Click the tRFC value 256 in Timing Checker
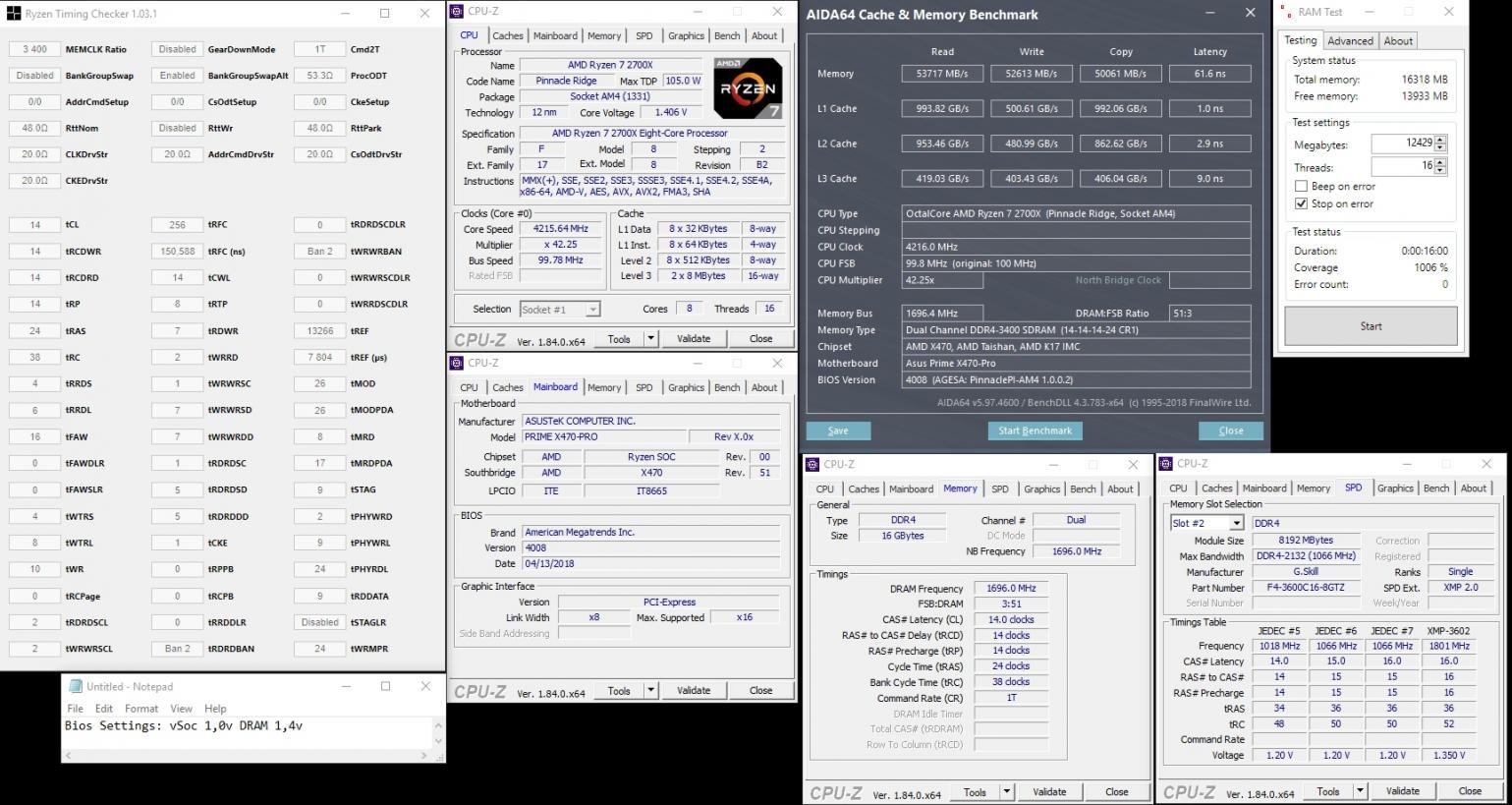The width and height of the screenshot is (1512, 805). point(177,225)
